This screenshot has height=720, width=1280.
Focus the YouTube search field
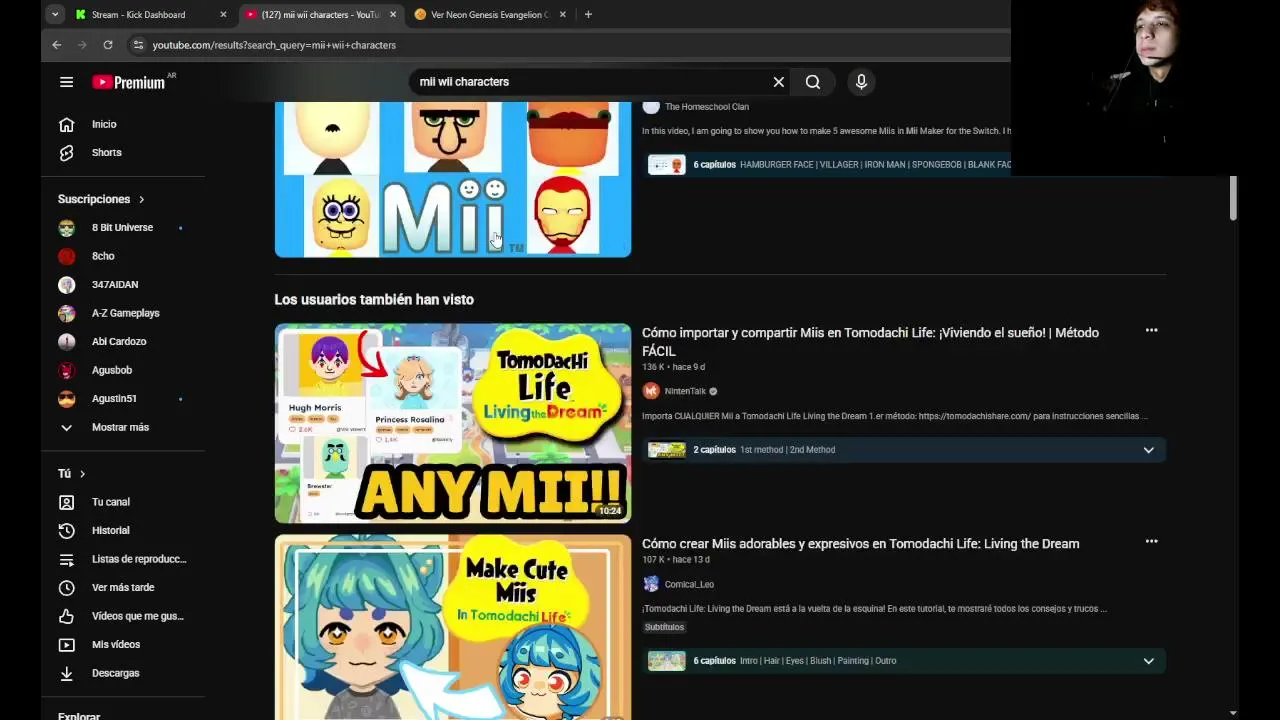point(590,82)
